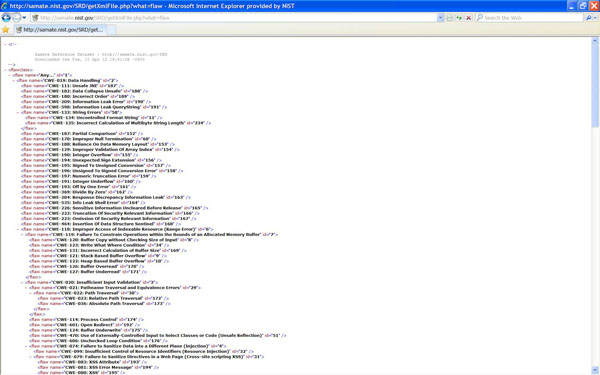Click 'CWE-123: Write What Where Condition' line
600x375 pixels.
pyautogui.click(x=99, y=245)
